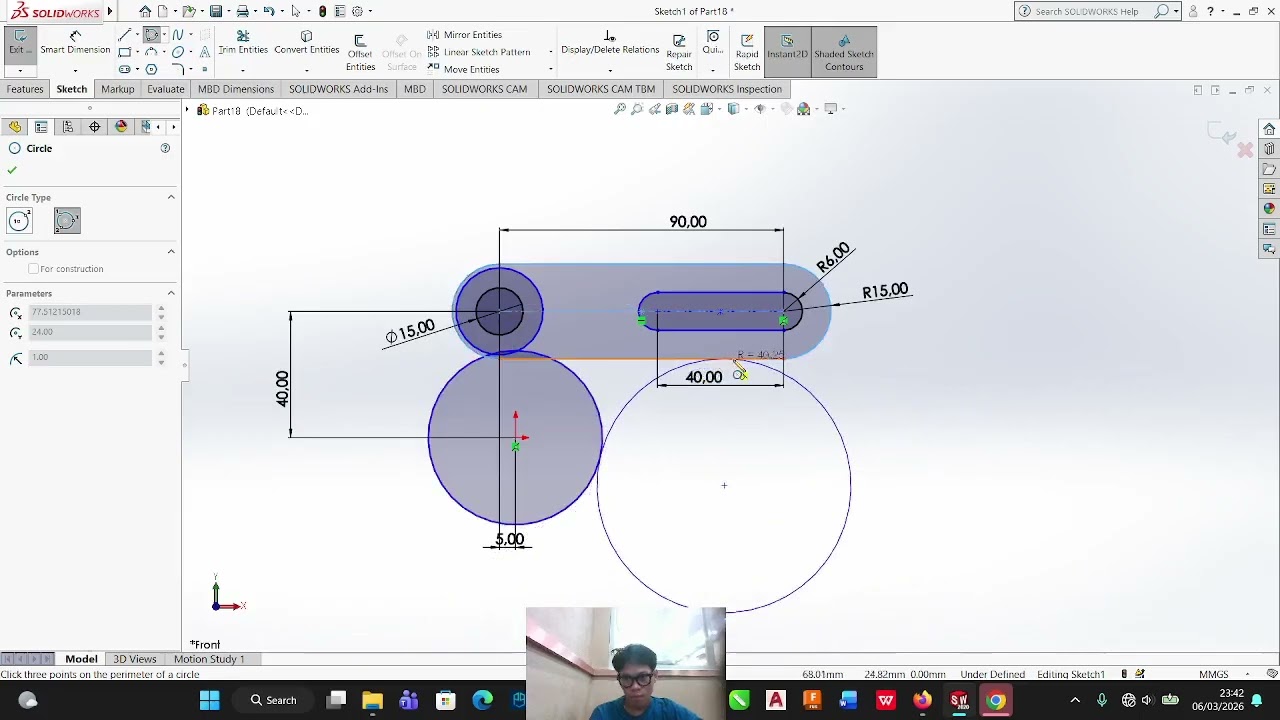The height and width of the screenshot is (720, 1280).
Task: Open Circle PropertyManager help icon
Action: click(x=165, y=148)
